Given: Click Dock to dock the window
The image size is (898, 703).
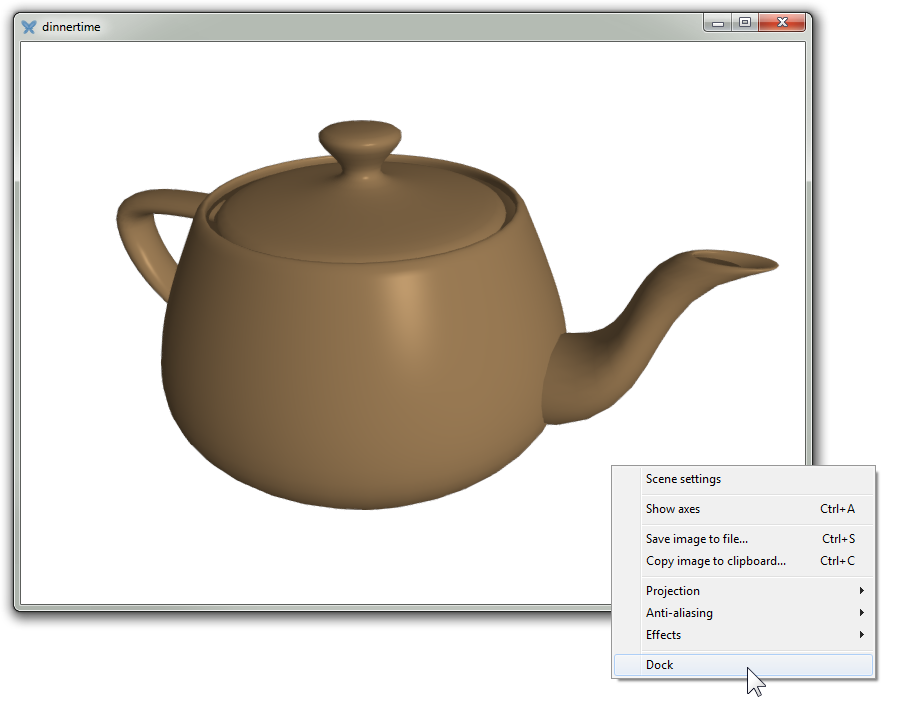Looking at the screenshot, I should pyautogui.click(x=660, y=665).
